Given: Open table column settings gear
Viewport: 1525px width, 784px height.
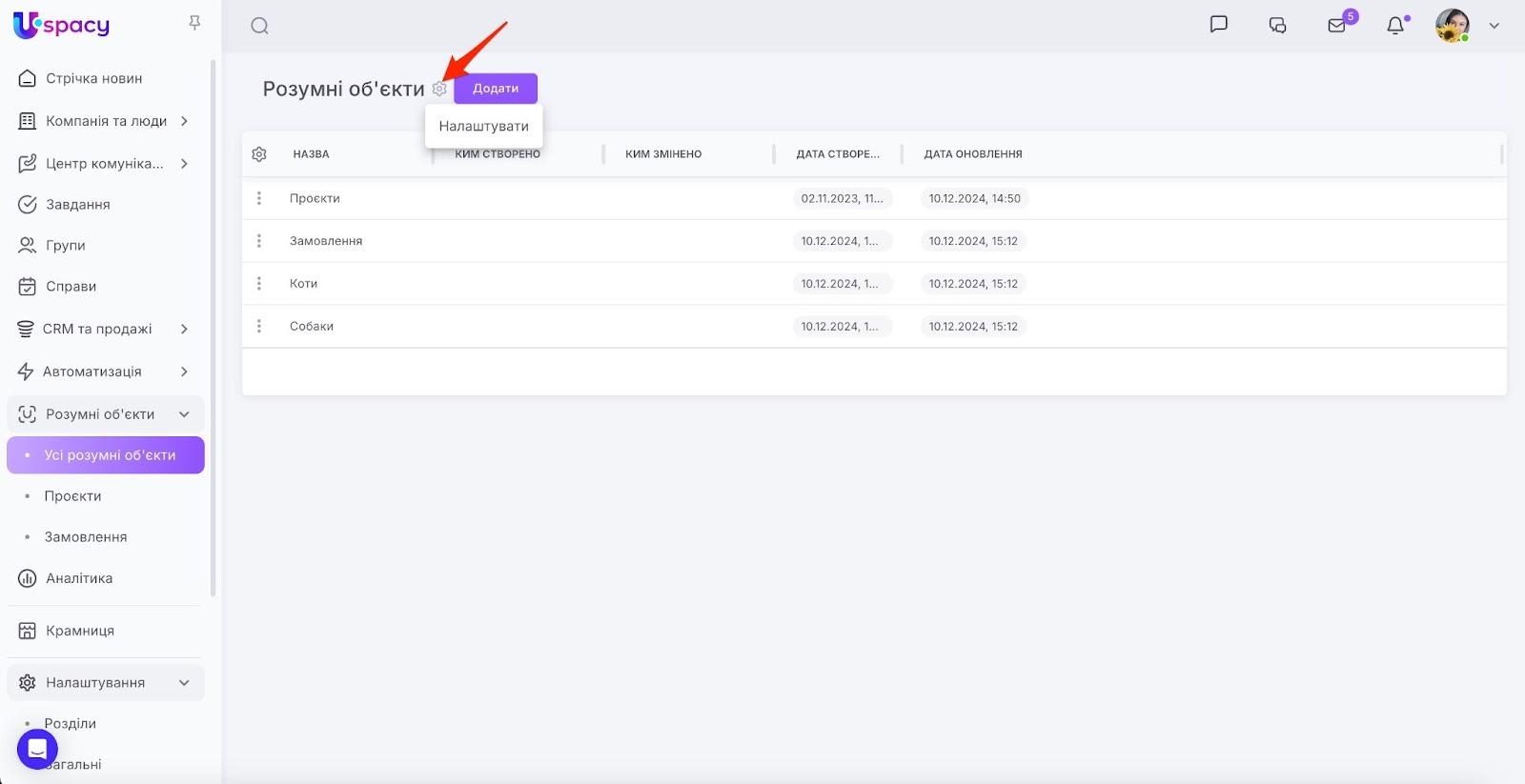Looking at the screenshot, I should [x=259, y=154].
